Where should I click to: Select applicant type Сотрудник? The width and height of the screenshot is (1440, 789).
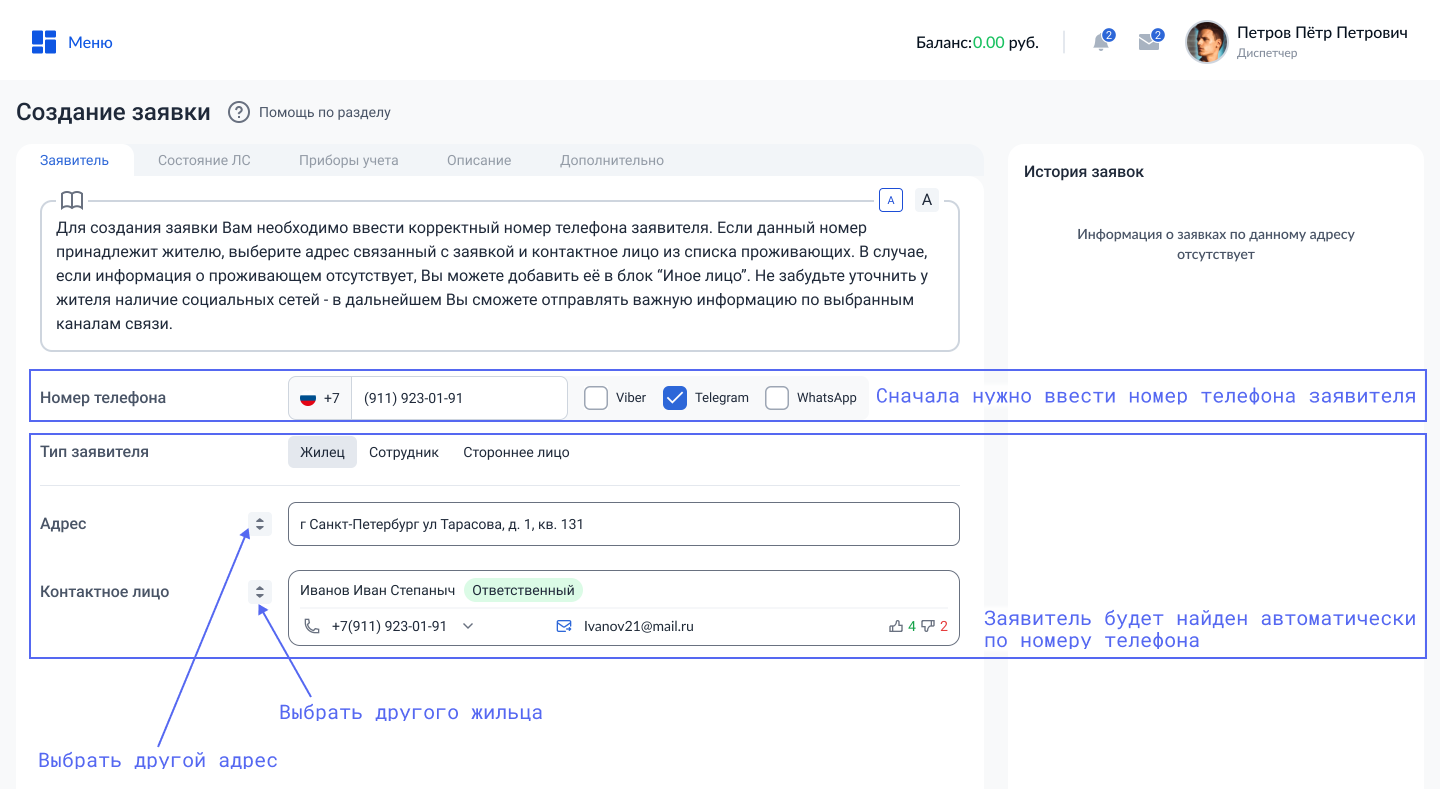404,452
